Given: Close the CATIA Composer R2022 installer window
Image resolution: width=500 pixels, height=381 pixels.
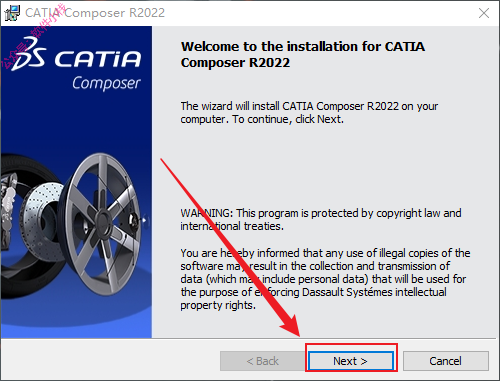Looking at the screenshot, I should click(x=484, y=13).
